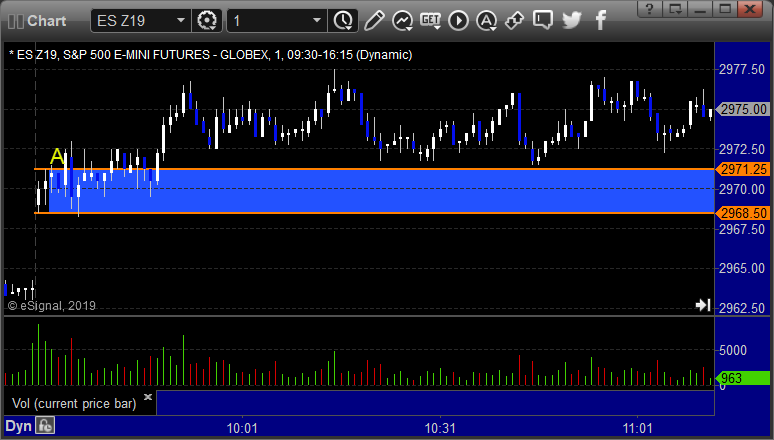The width and height of the screenshot is (774, 440).
Task: Click the Dyn time template label
Action: pyautogui.click(x=18, y=426)
